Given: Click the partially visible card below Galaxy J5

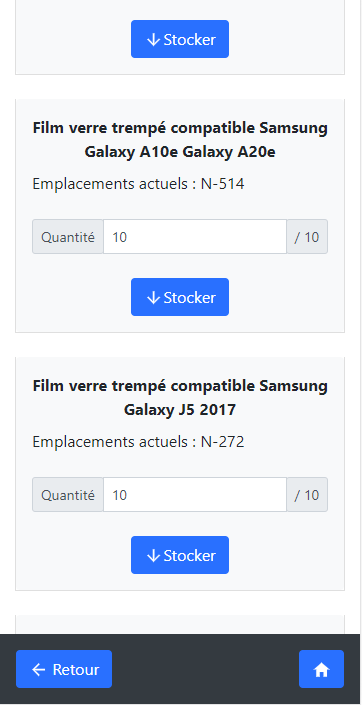Looking at the screenshot, I should click(180, 625).
